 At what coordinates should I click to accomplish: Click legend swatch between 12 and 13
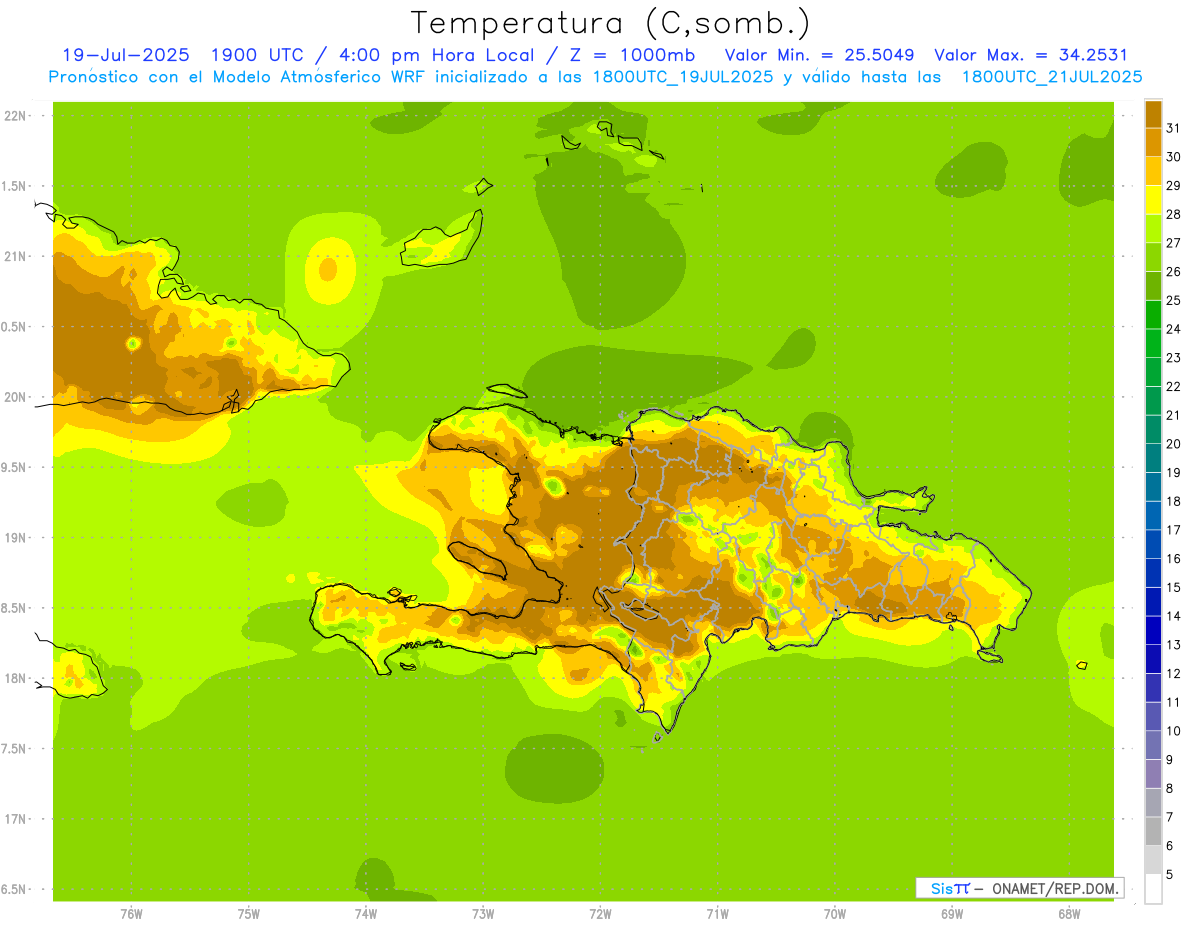(x=1153, y=659)
